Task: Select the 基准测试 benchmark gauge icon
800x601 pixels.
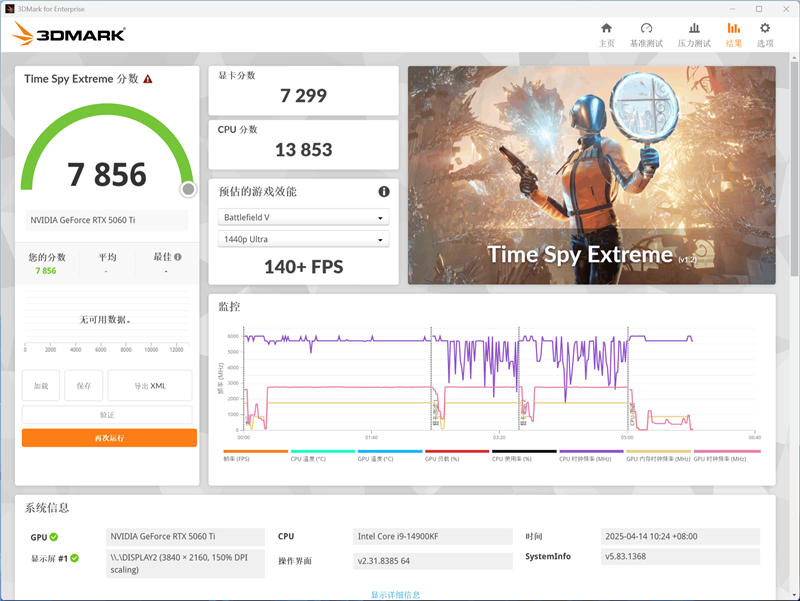Action: (648, 31)
